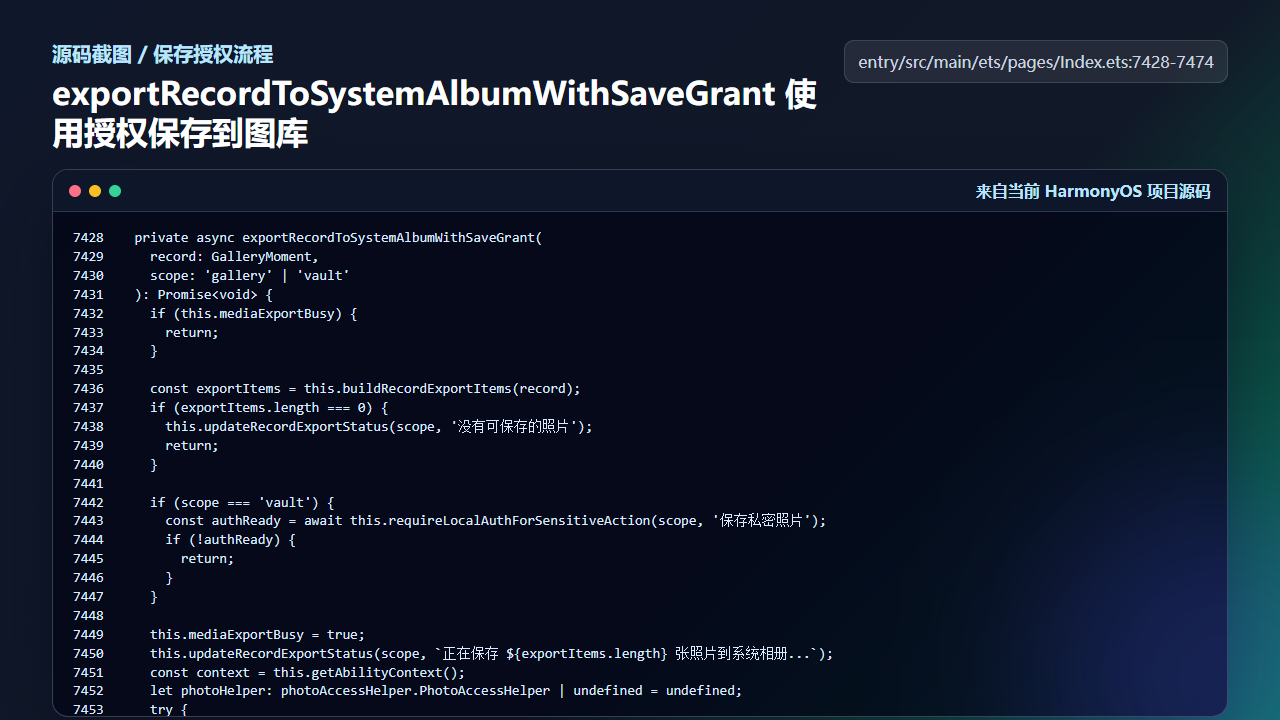Click line number 7441
The image size is (1280, 720).
click(x=88, y=484)
